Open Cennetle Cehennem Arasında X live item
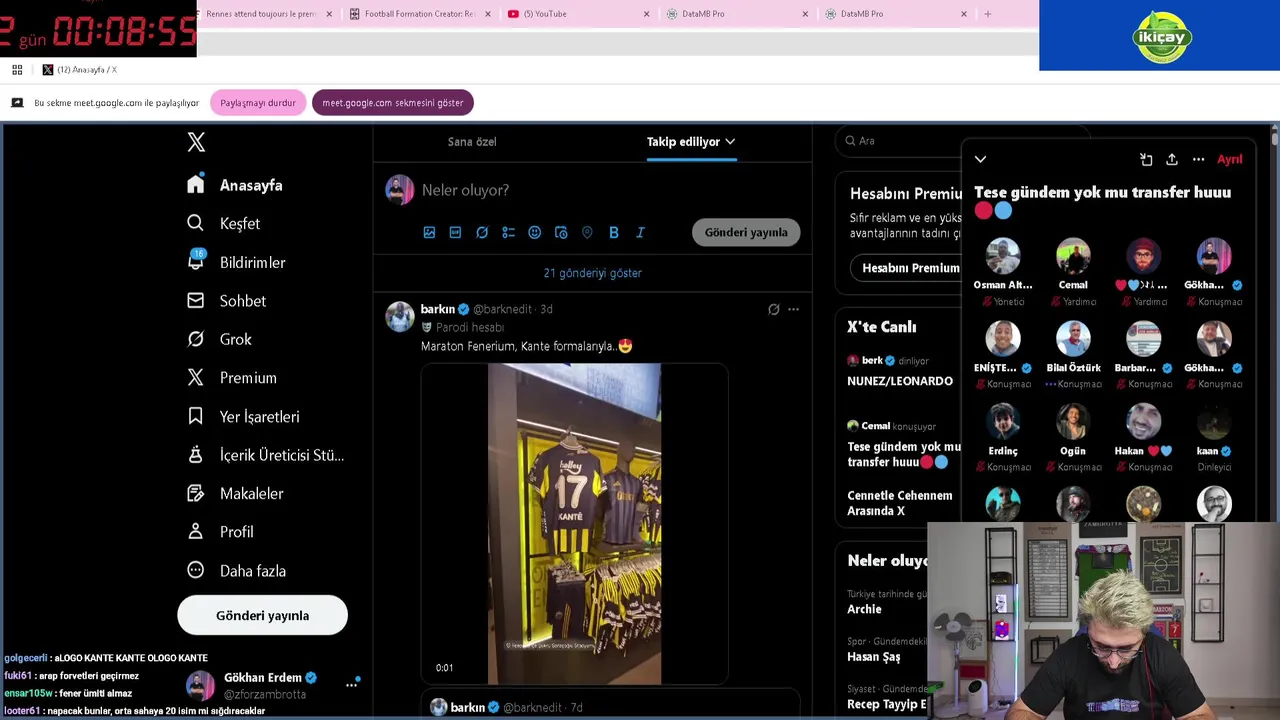 click(900, 503)
